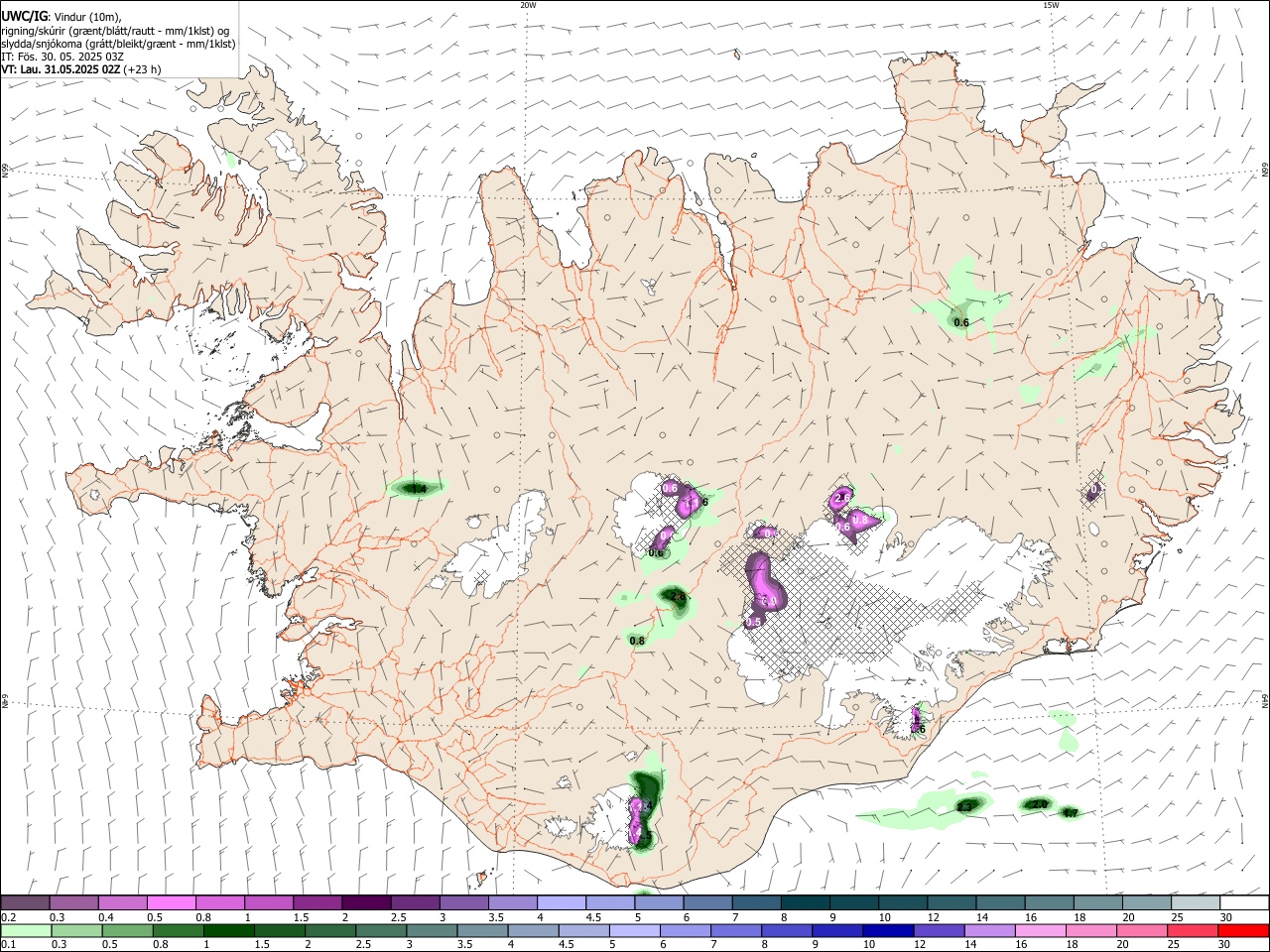Click the '0.1' label in the rain legend
The image size is (1270, 952).
(x=8, y=944)
